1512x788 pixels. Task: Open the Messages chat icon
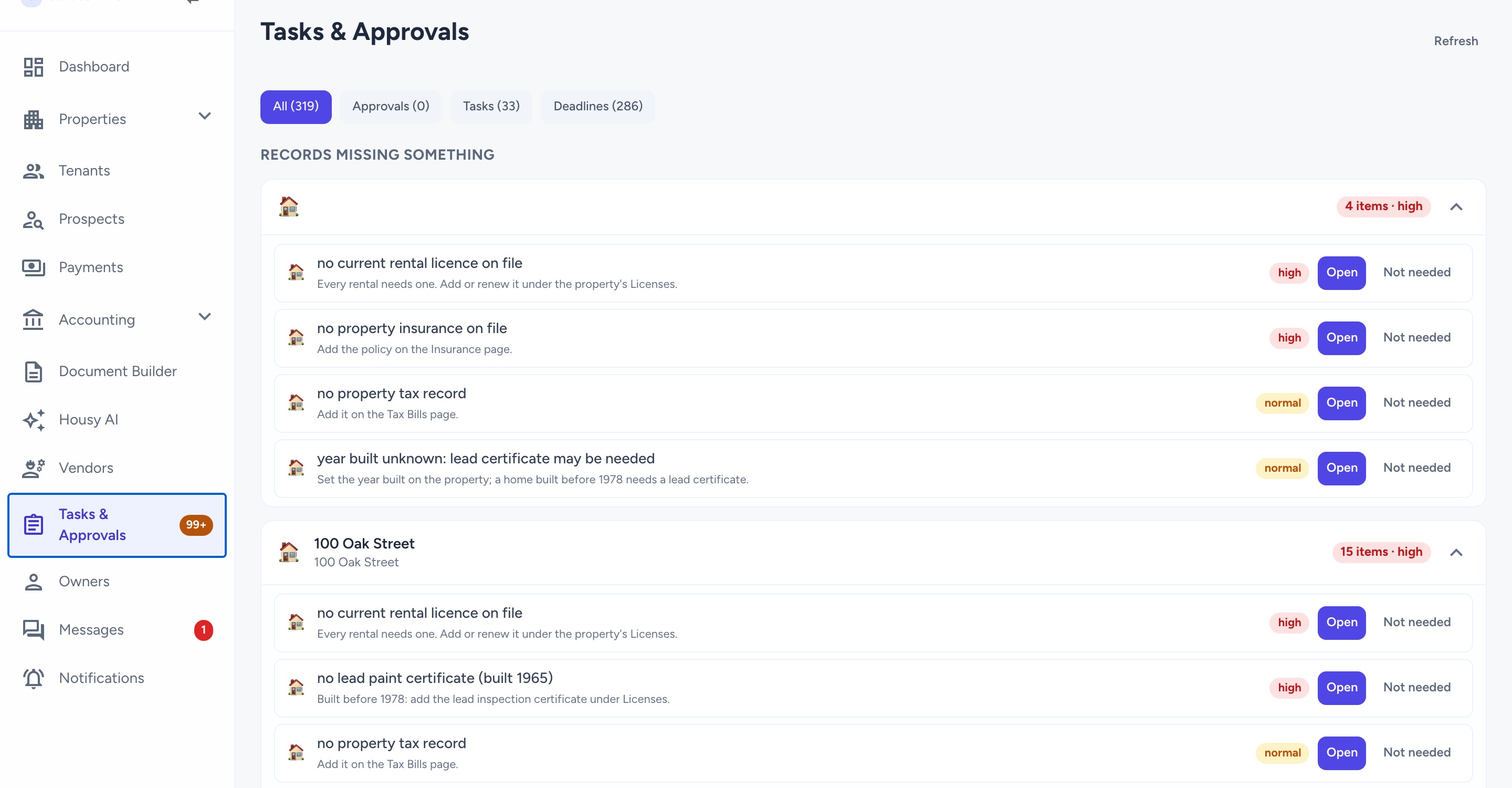[34, 629]
